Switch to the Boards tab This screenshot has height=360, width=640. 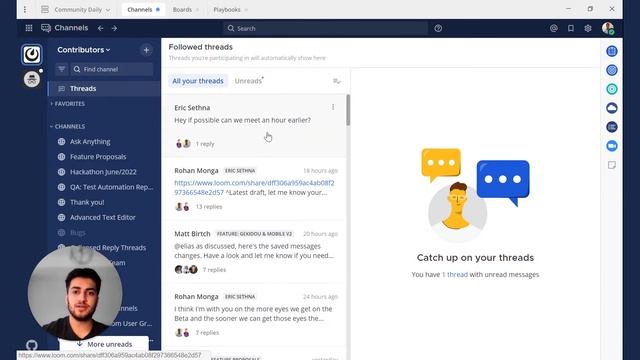[186, 9]
